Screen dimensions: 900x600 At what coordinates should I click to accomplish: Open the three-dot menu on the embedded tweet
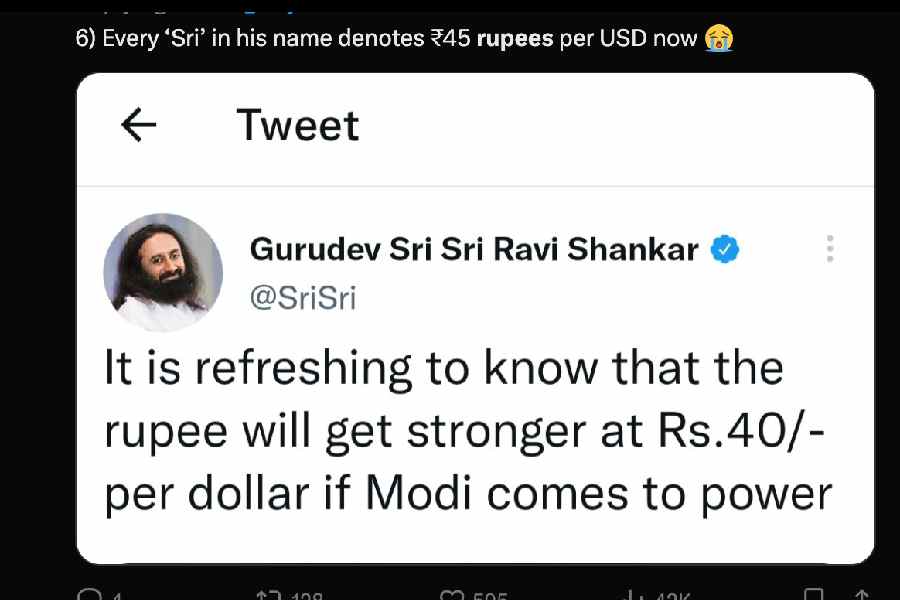[830, 249]
